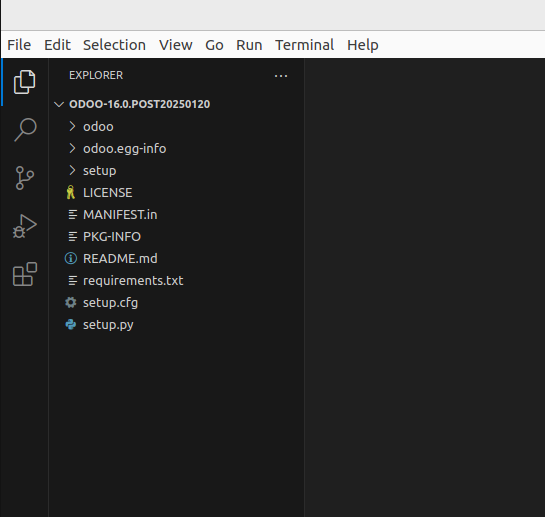
Task: Select the odoo.egg-info folder name
Action: [x=124, y=148]
